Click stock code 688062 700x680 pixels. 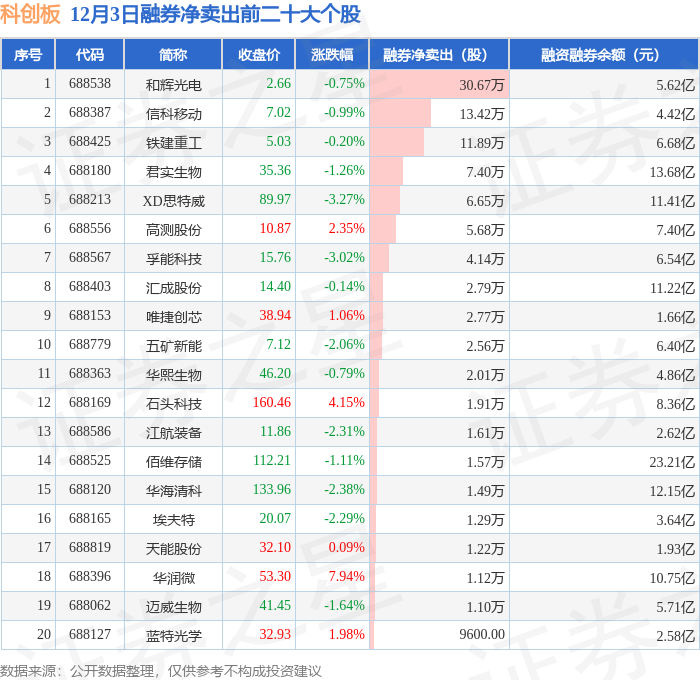(x=89, y=606)
